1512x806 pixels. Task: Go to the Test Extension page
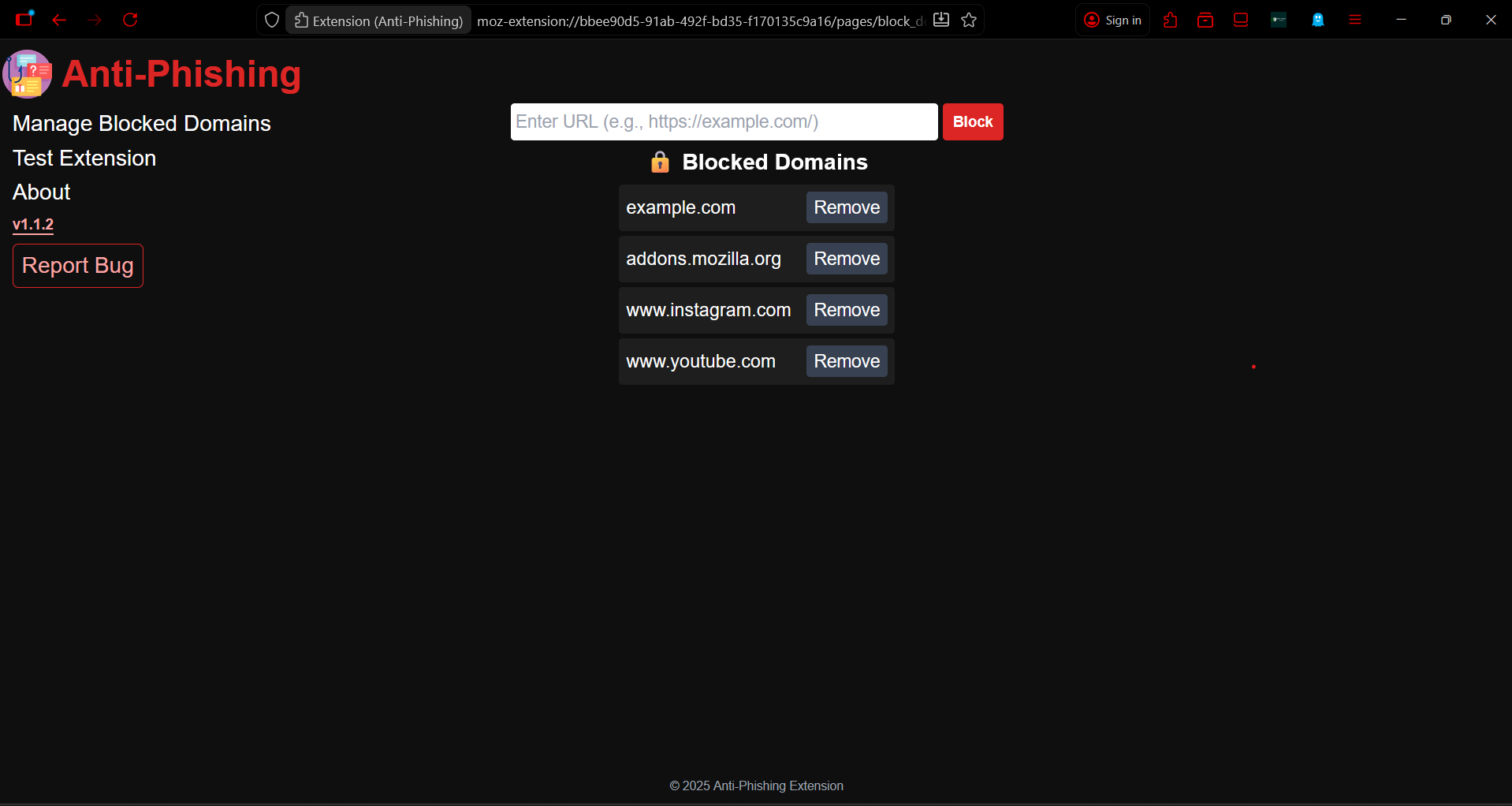[84, 159]
